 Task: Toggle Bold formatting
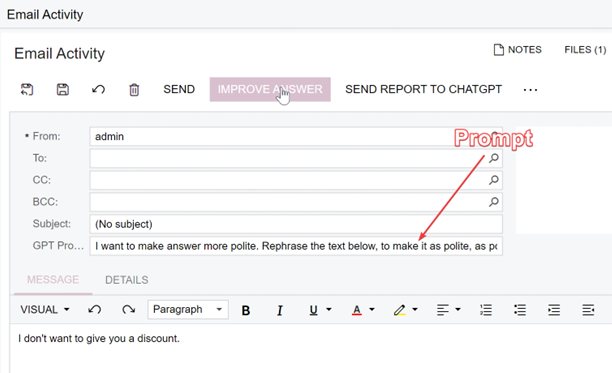[x=246, y=311]
